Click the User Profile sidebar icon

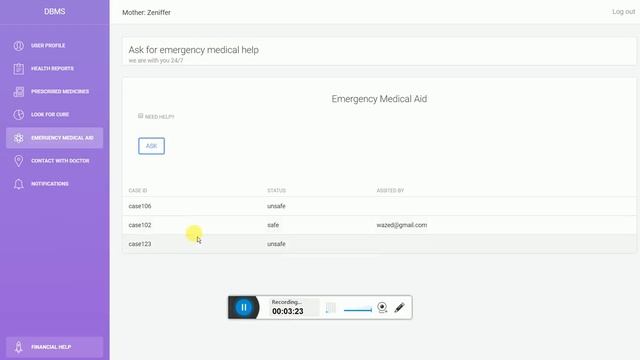click(18, 46)
